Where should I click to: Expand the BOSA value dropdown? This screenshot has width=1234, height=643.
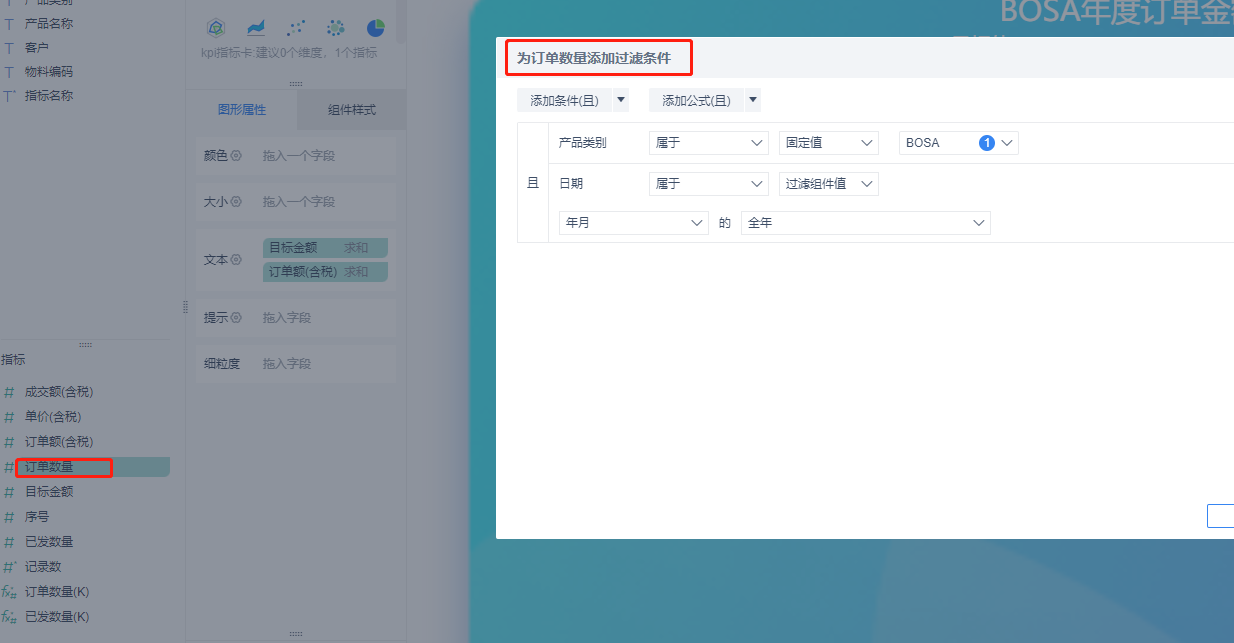pos(1008,143)
